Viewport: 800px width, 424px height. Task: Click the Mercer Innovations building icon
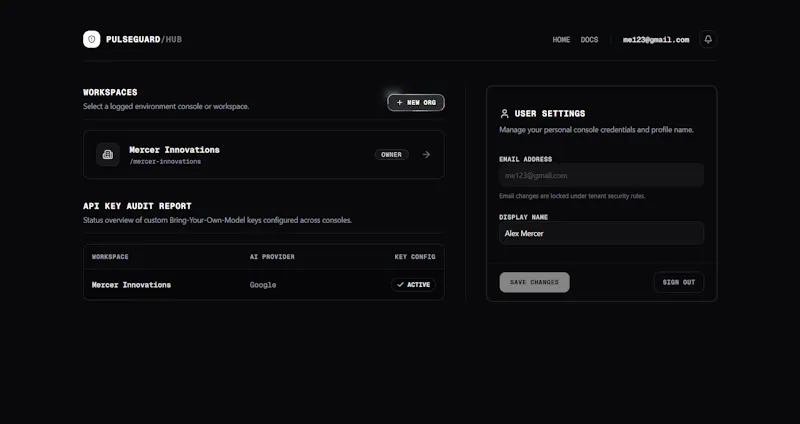click(x=108, y=155)
